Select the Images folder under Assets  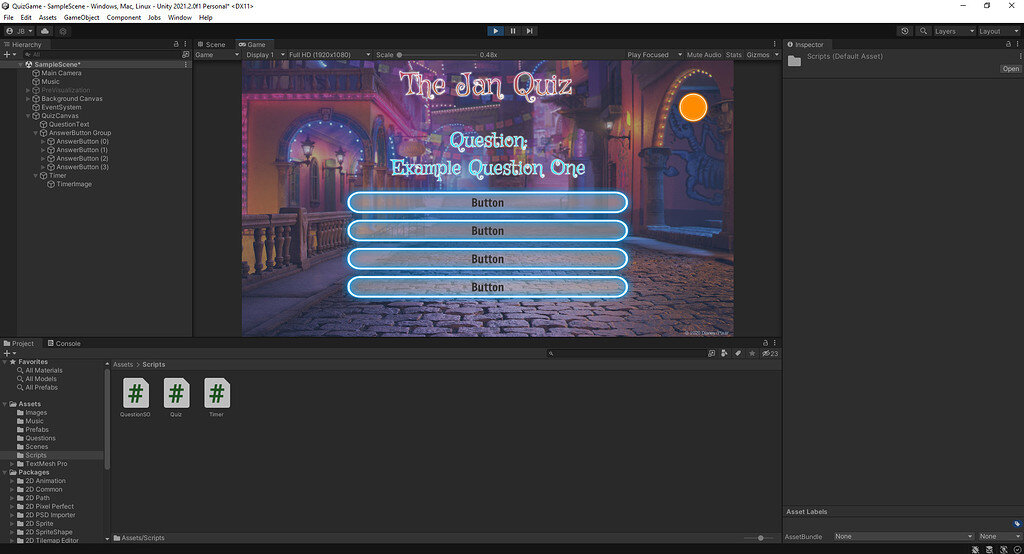(x=36, y=412)
